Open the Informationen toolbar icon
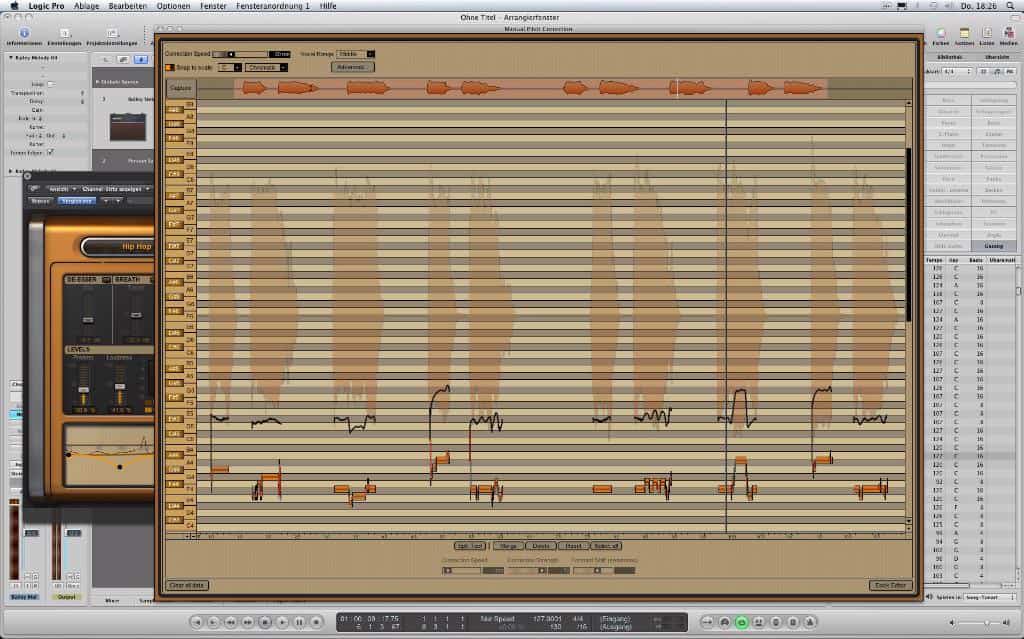 [x=24, y=33]
